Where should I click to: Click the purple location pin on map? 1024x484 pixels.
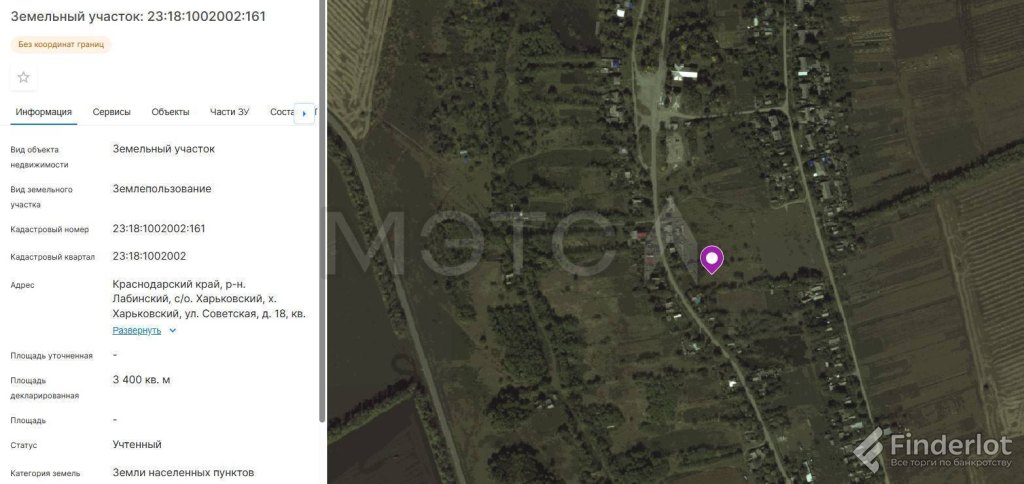[x=712, y=259]
